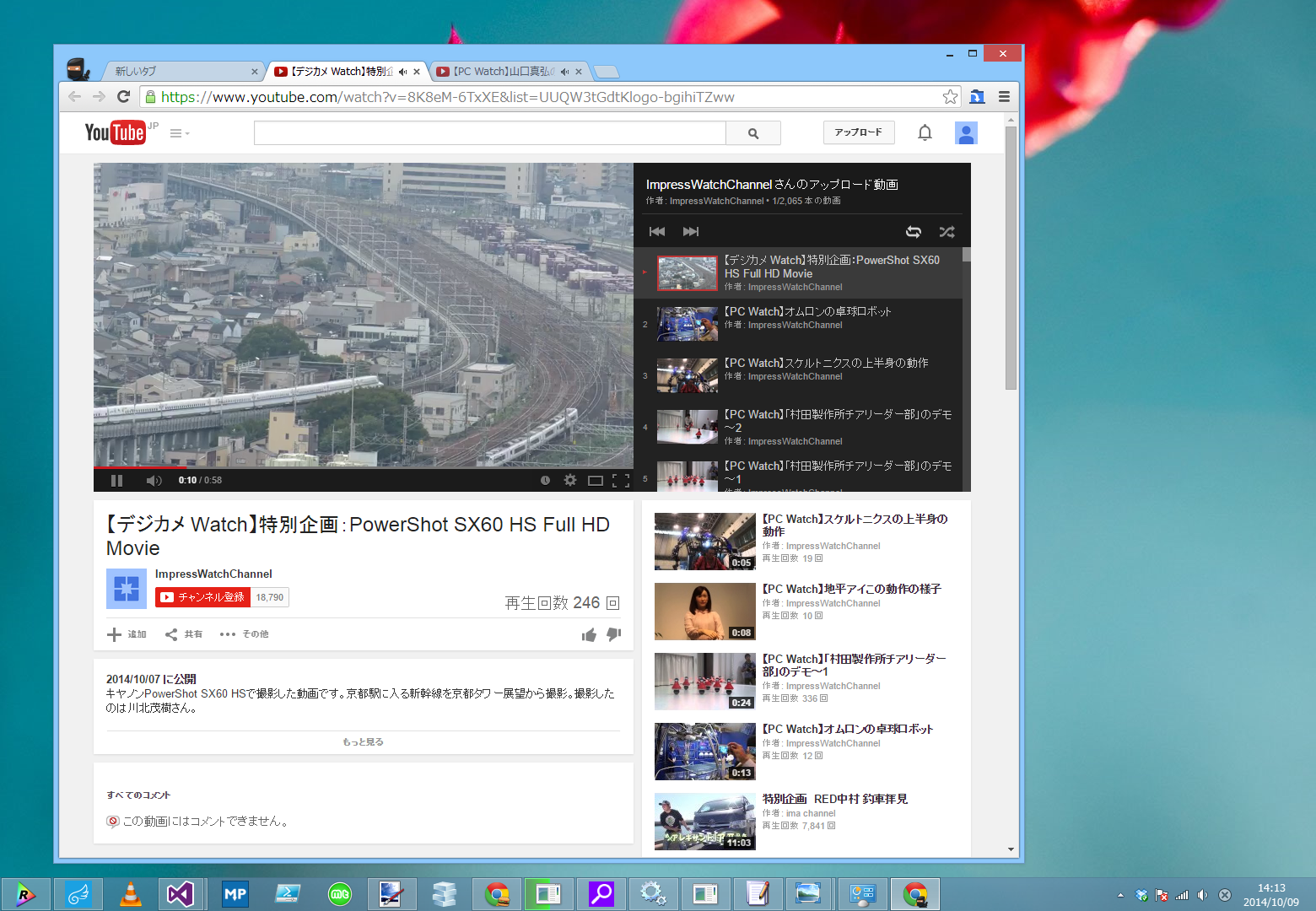Skip to previous video in the playlist
1316x911 pixels.
pos(657,232)
